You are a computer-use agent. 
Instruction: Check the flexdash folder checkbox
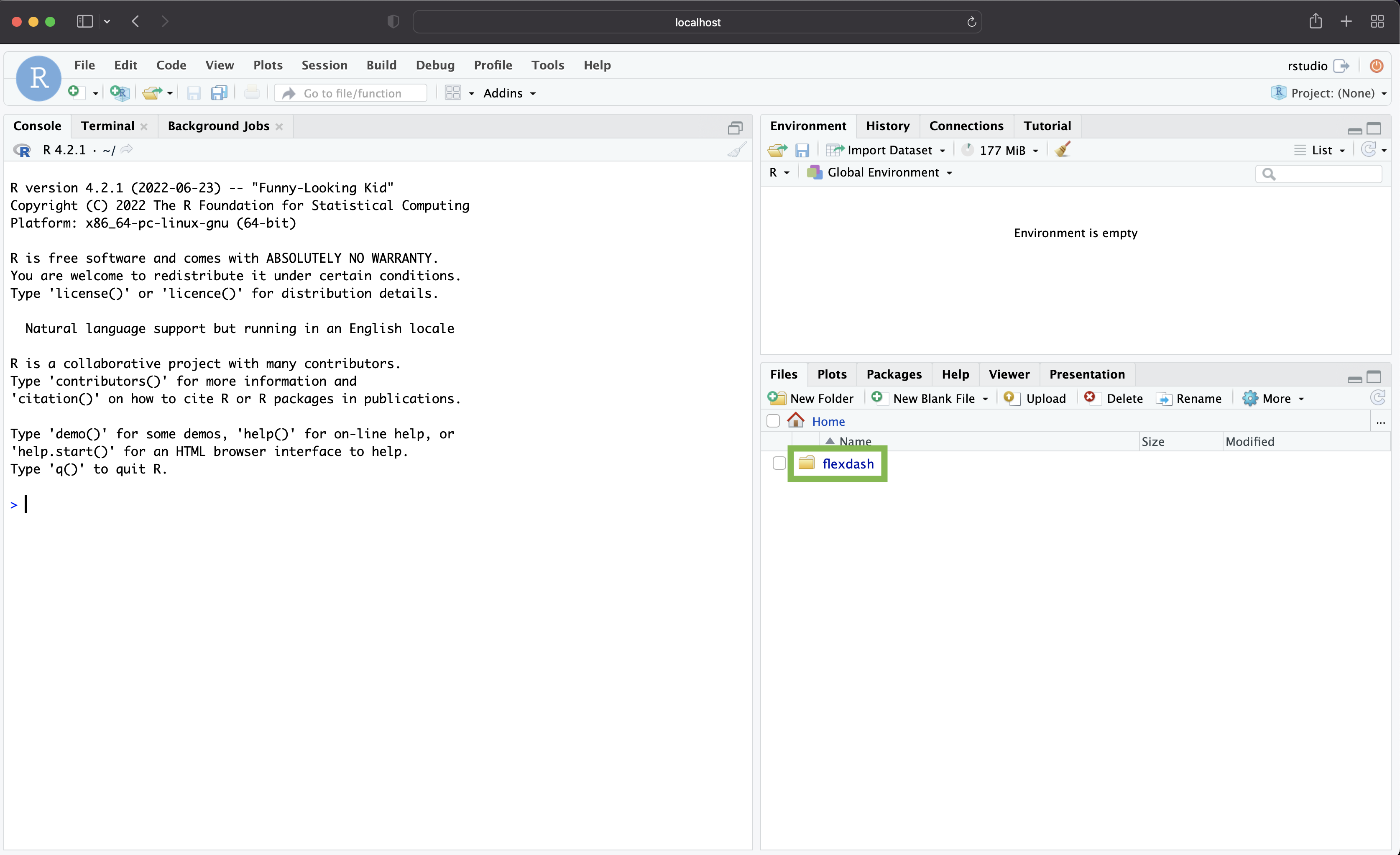tap(779, 463)
